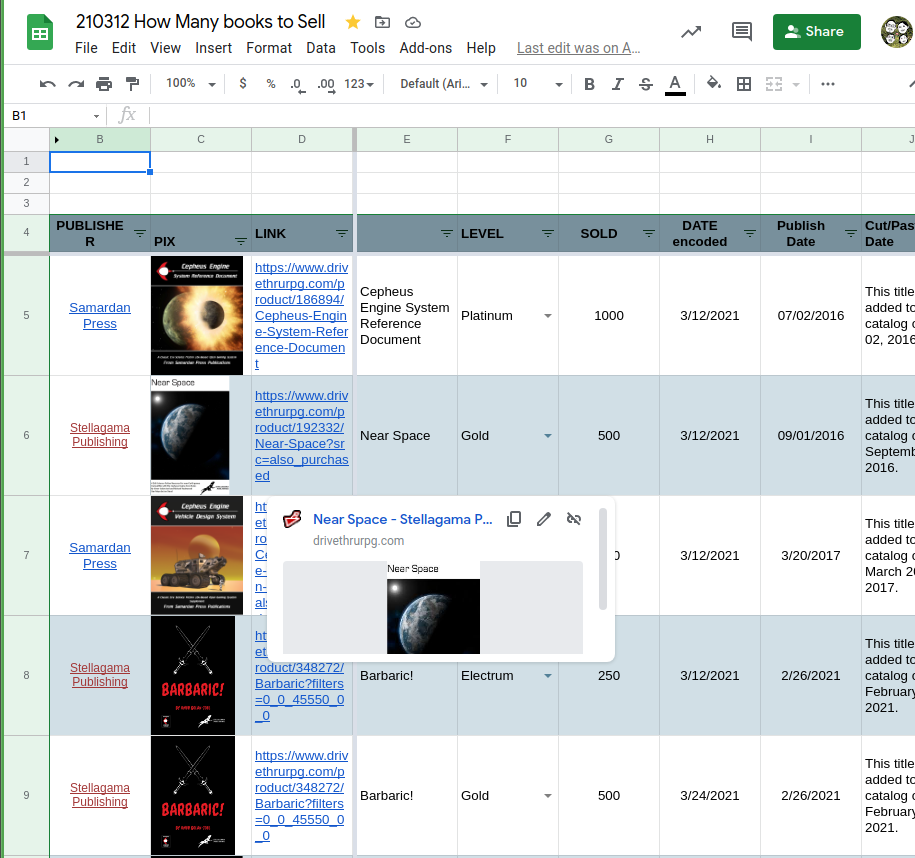Toggle strikethrough formatting
The height and width of the screenshot is (858, 915).
[645, 85]
